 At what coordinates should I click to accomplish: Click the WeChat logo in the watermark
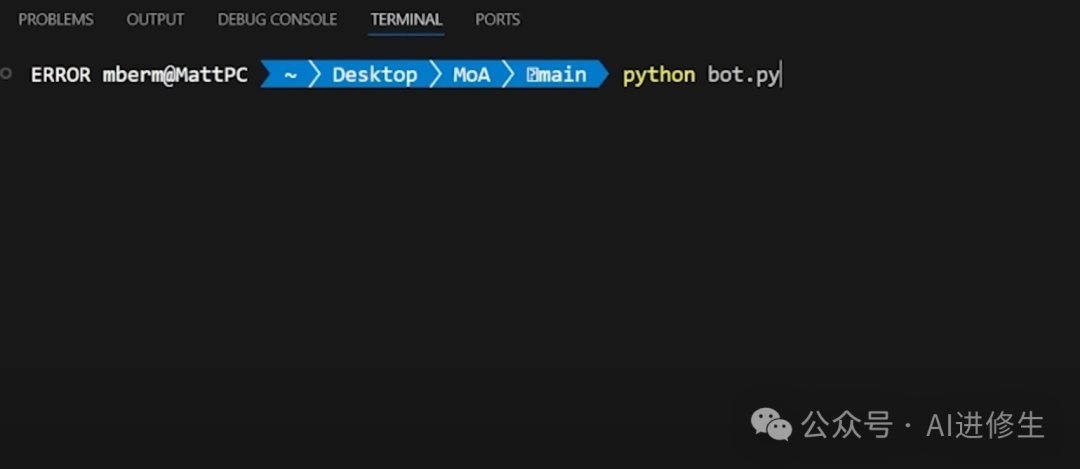click(x=771, y=425)
